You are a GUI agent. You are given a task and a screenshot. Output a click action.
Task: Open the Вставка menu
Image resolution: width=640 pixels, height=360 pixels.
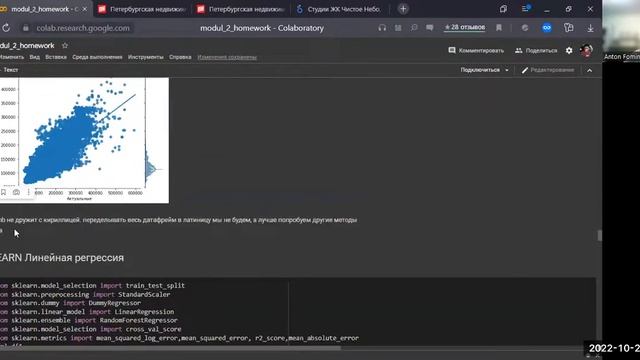coord(56,57)
